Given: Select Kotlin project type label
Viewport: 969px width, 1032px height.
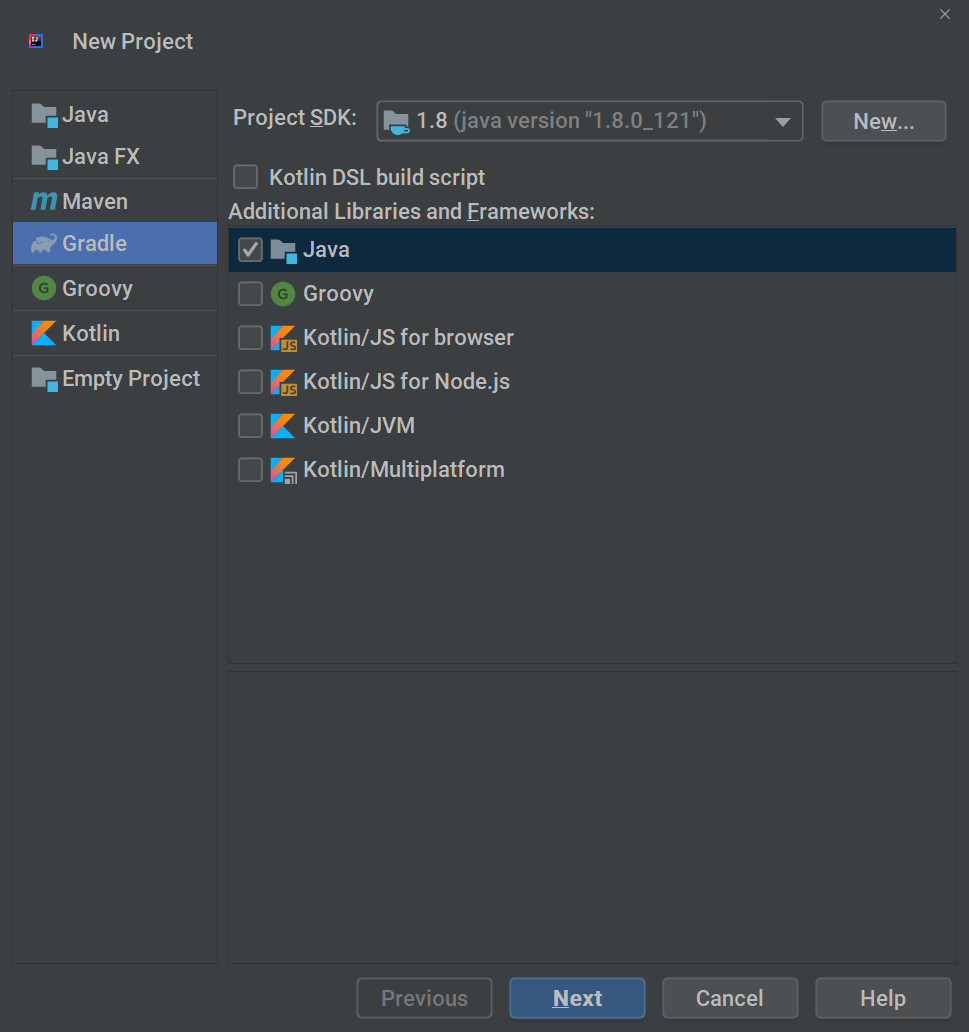Looking at the screenshot, I should (x=91, y=334).
